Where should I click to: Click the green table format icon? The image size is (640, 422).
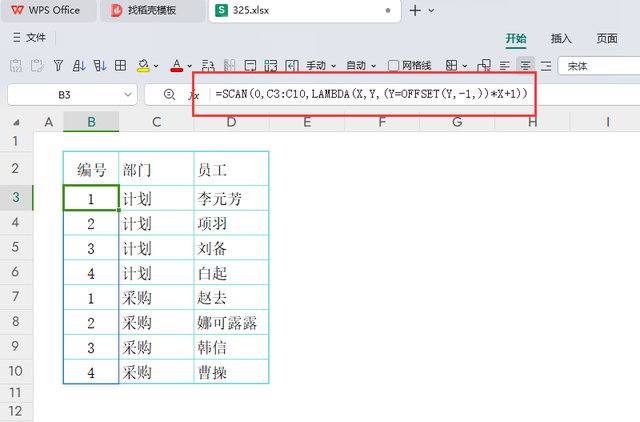(271, 65)
